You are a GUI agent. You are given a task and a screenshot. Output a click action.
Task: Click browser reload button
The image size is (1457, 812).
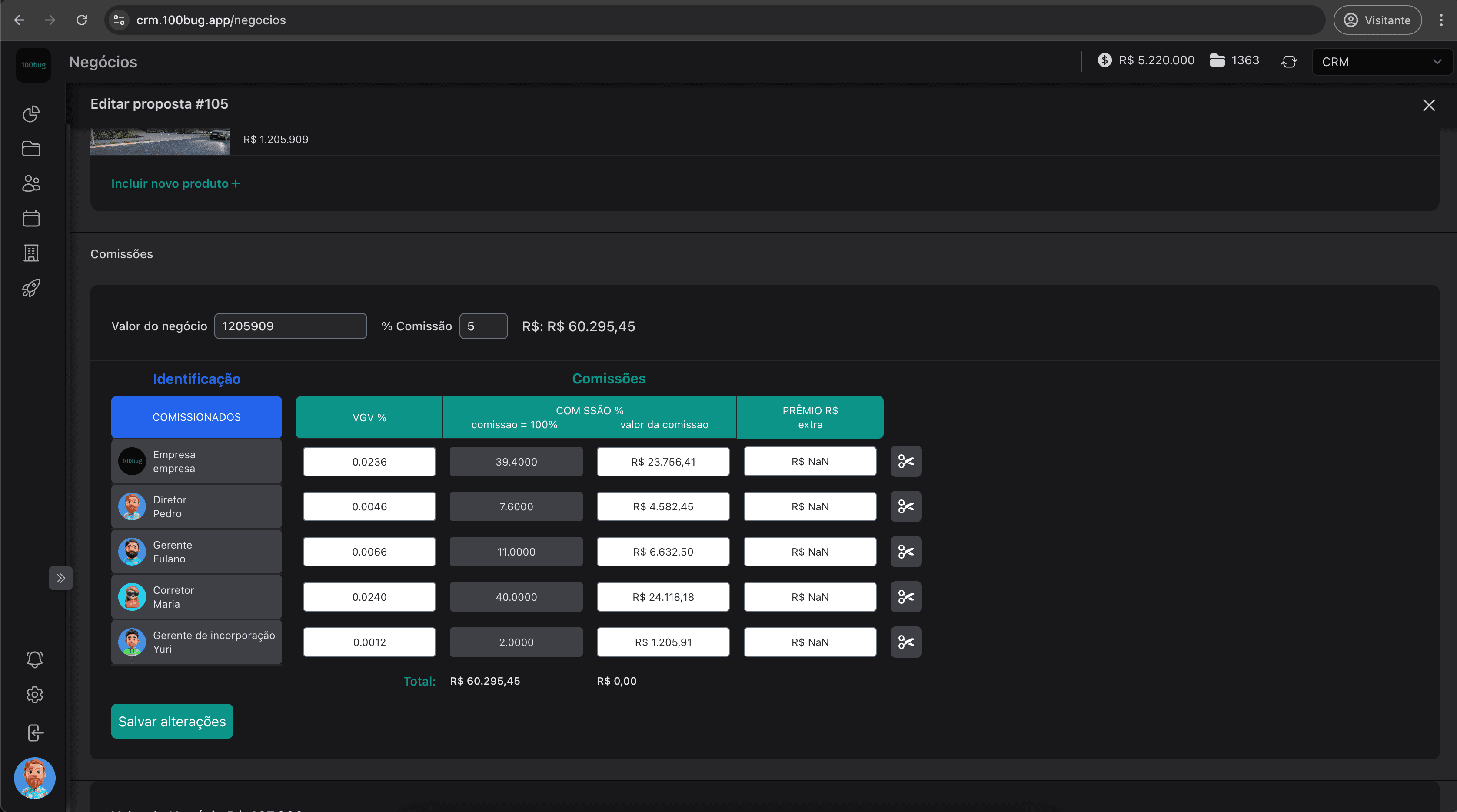[x=82, y=20]
